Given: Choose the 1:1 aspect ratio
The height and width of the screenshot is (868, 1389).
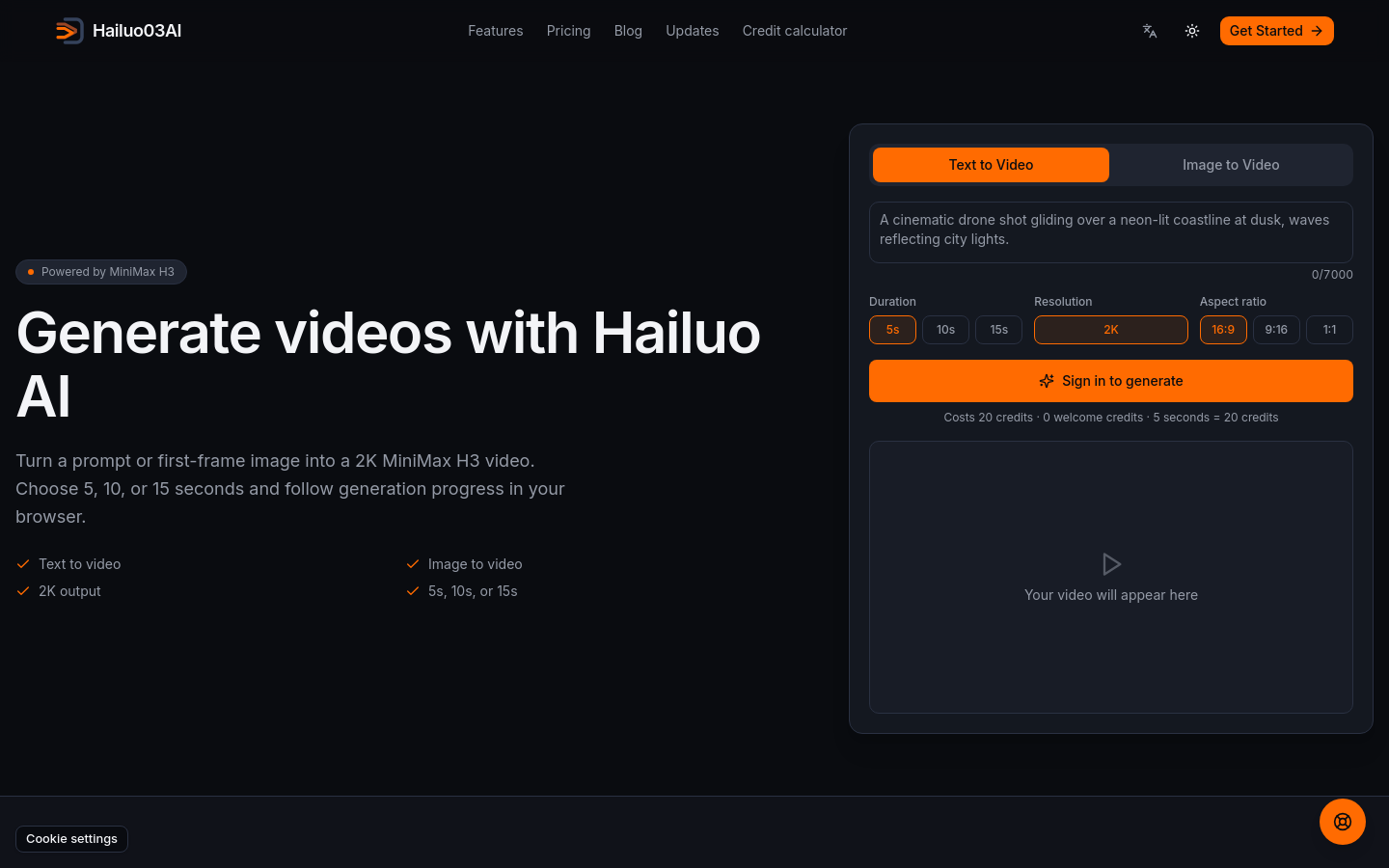Looking at the screenshot, I should pyautogui.click(x=1329, y=330).
